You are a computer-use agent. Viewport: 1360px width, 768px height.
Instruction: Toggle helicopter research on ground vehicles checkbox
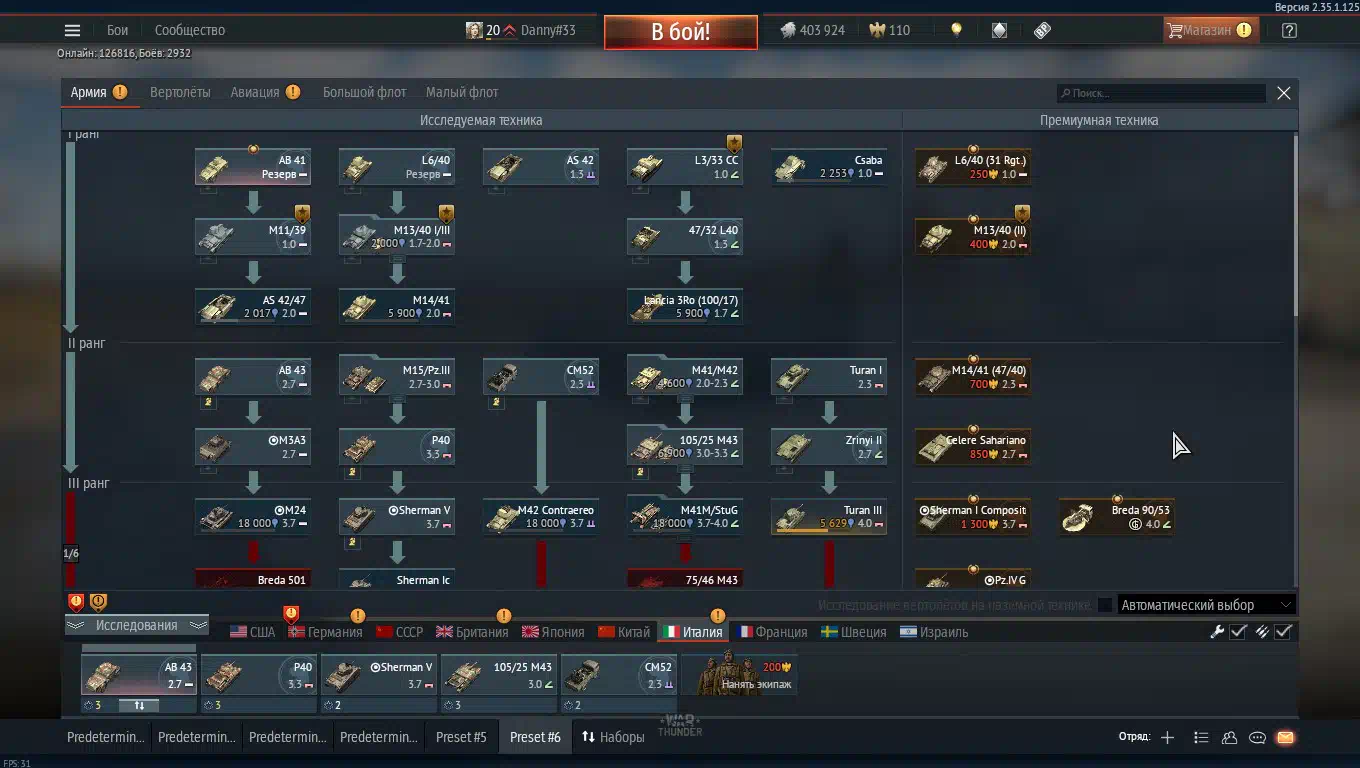click(x=1104, y=605)
